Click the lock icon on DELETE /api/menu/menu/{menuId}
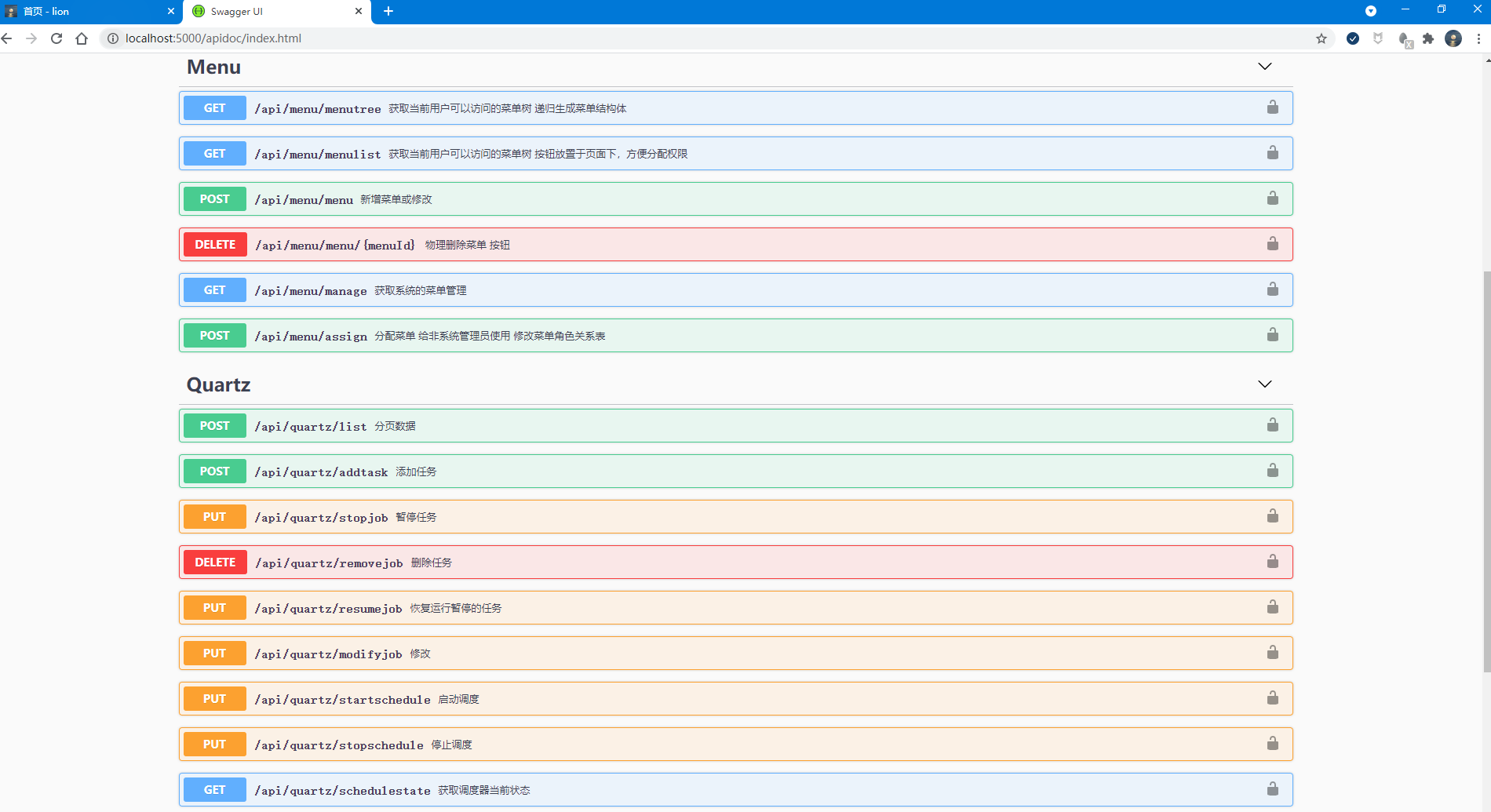 pyautogui.click(x=1272, y=244)
